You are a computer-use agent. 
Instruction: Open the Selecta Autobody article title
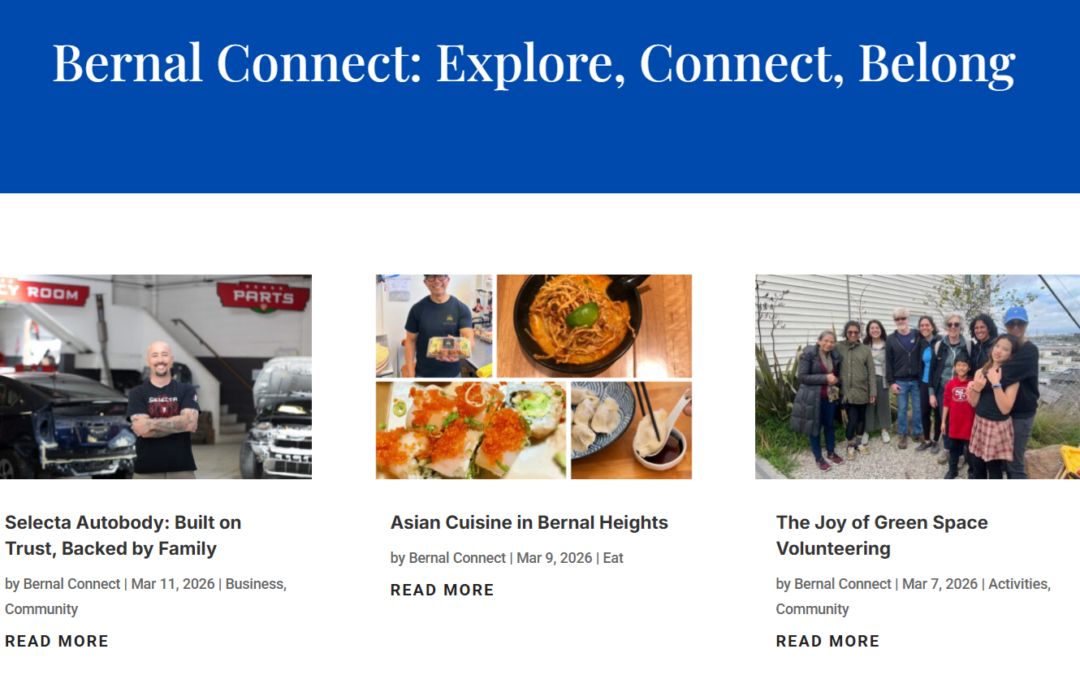[x=123, y=535]
